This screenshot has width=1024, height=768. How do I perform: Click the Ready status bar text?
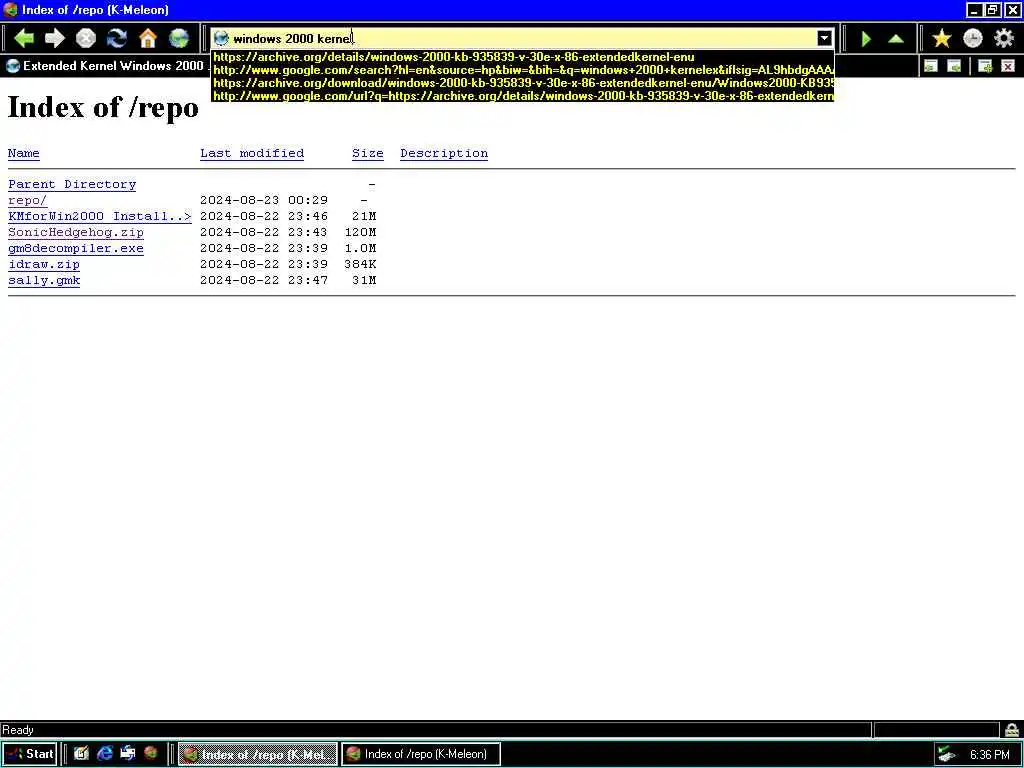[x=18, y=730]
